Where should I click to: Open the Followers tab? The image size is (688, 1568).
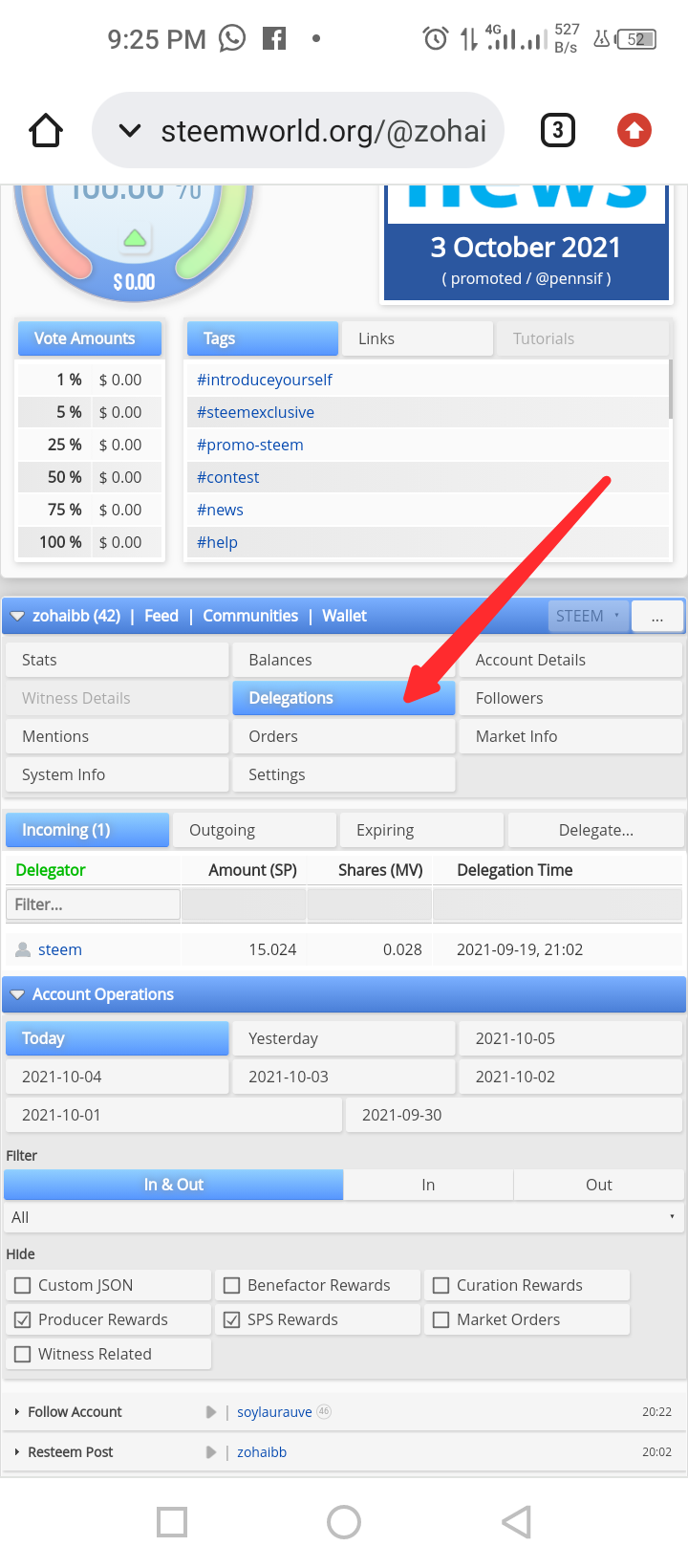(570, 698)
